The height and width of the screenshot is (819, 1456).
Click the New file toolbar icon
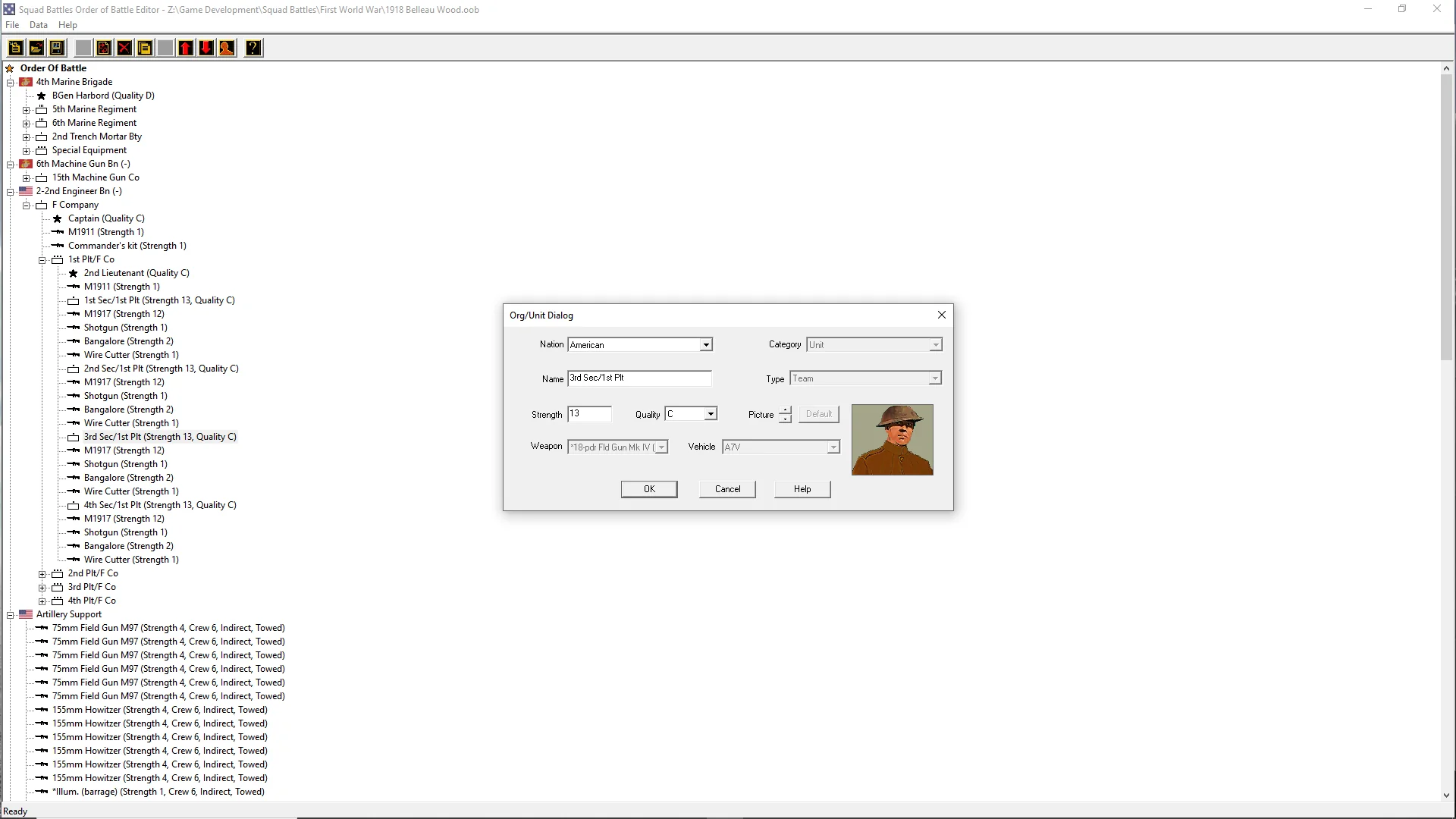pos(15,48)
